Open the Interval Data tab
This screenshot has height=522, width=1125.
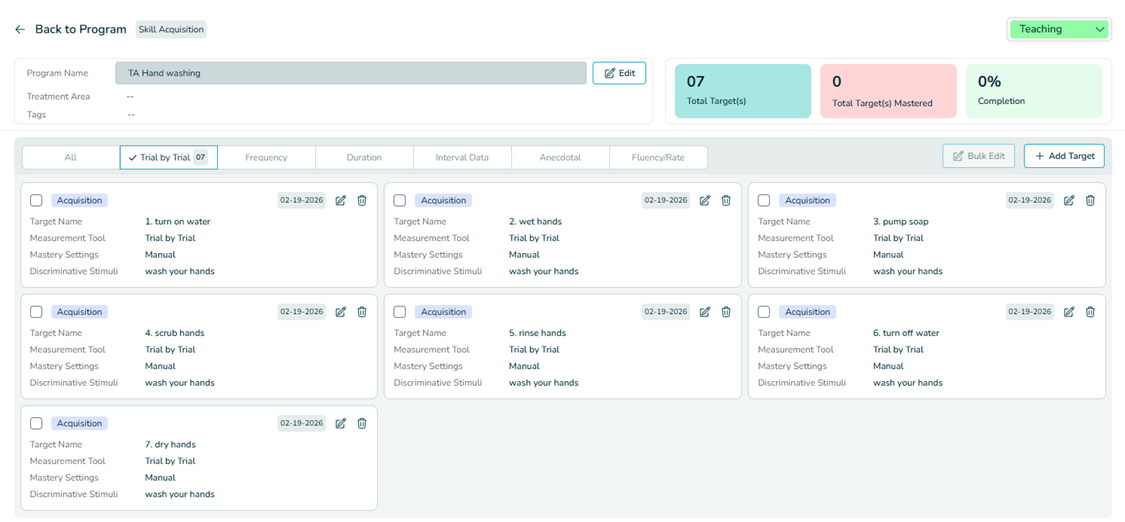point(462,157)
